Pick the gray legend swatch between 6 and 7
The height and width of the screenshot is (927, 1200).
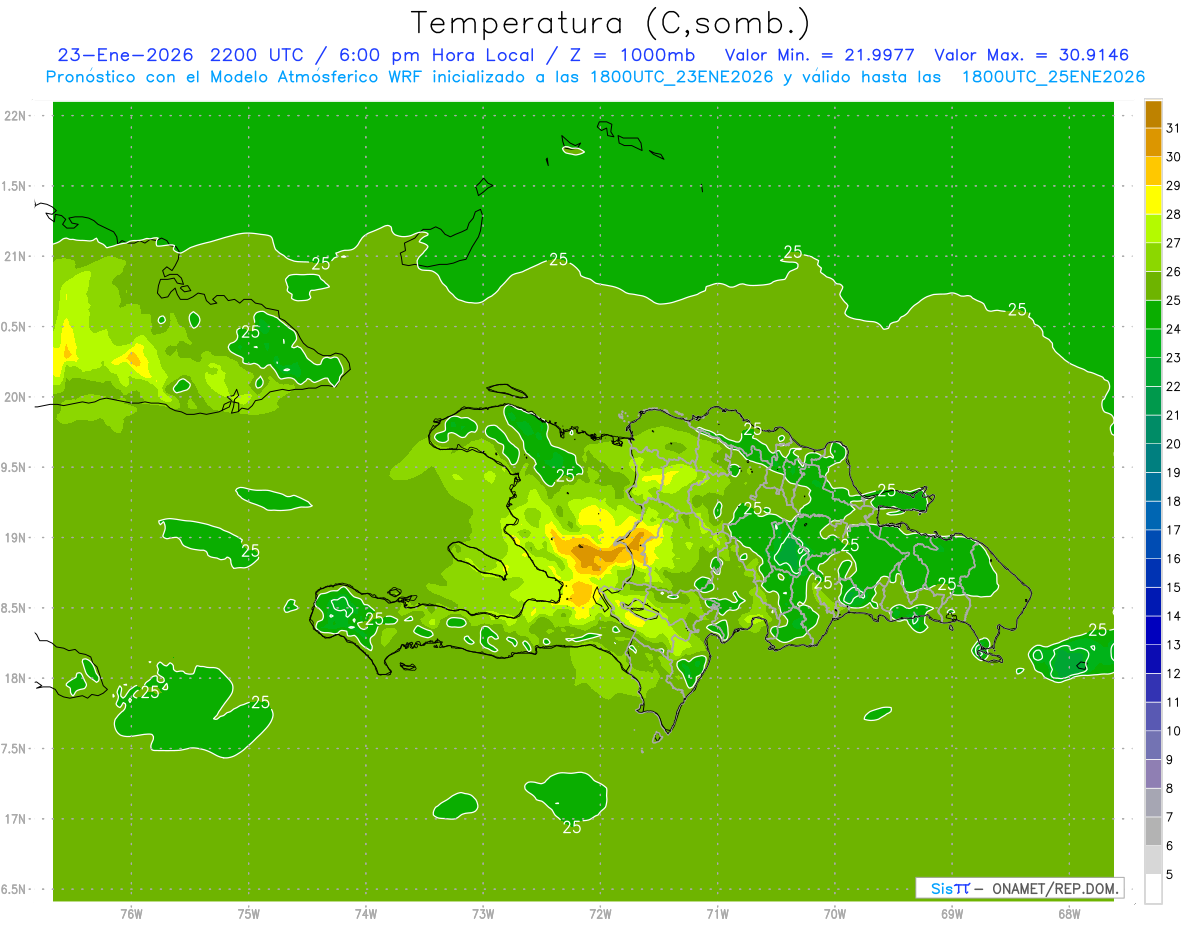pos(1153,831)
